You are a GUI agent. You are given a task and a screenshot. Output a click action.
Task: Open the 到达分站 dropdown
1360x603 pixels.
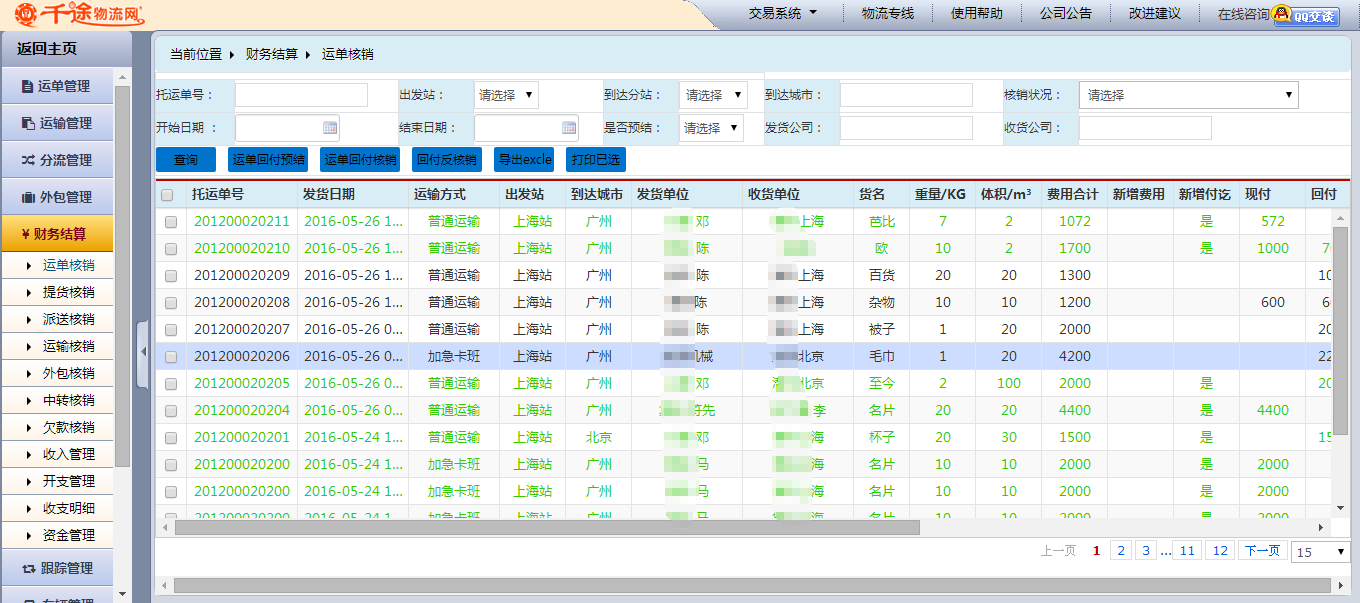click(x=713, y=95)
